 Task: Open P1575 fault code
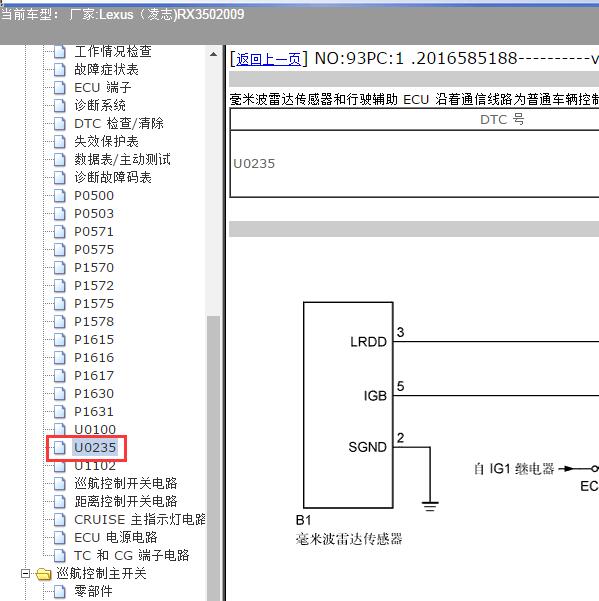click(x=94, y=304)
